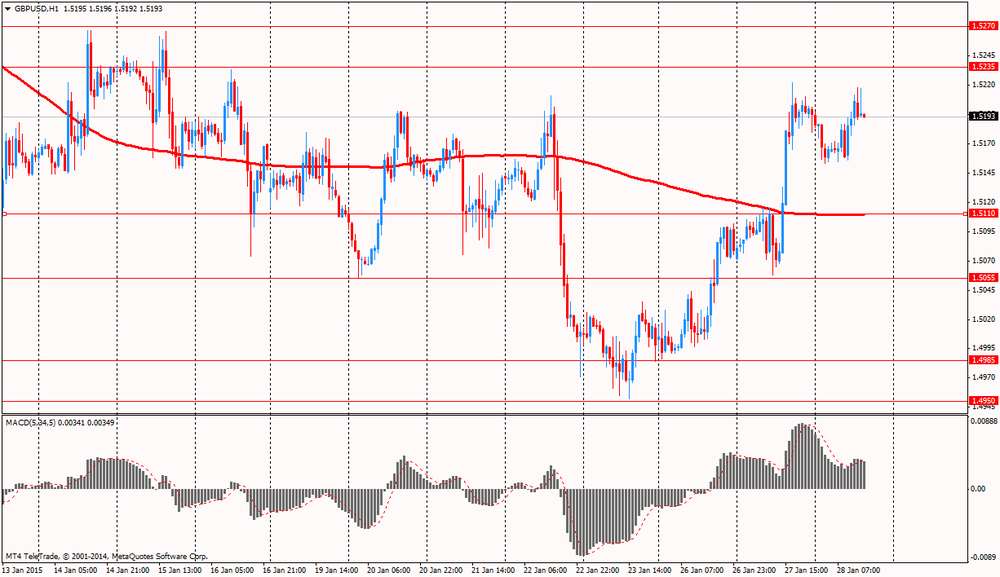
Task: Click the 1.5045 price axis value
Action: tap(983, 289)
